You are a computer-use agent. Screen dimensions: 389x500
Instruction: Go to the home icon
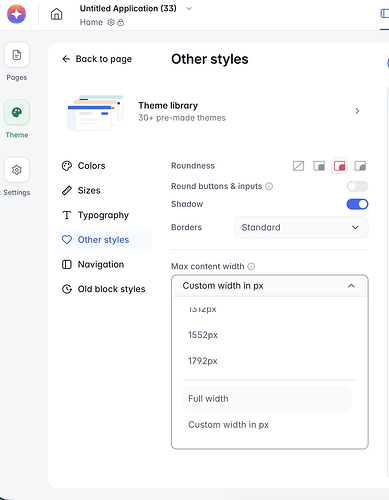click(56, 14)
